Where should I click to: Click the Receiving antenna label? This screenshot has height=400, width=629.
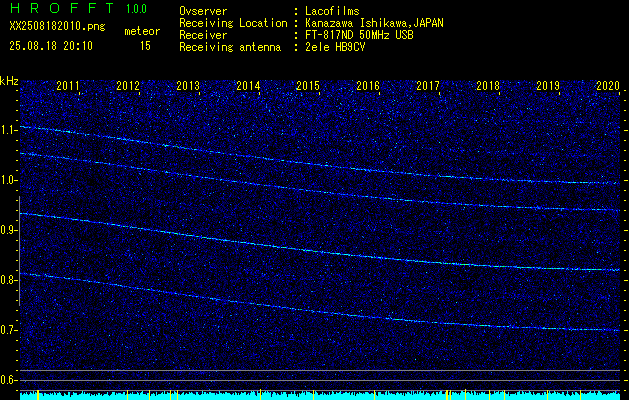click(x=230, y=47)
